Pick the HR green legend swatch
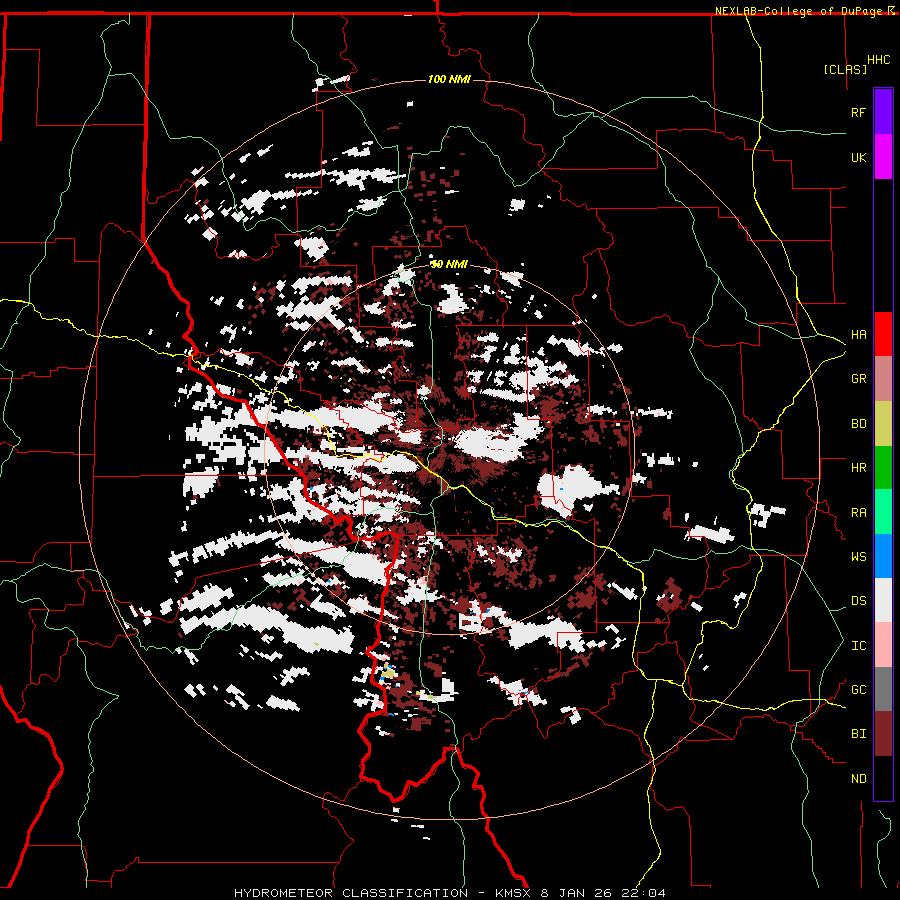 [883, 468]
